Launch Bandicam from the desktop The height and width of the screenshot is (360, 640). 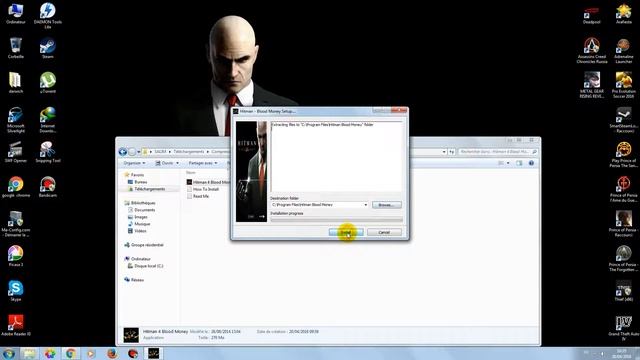[x=48, y=187]
